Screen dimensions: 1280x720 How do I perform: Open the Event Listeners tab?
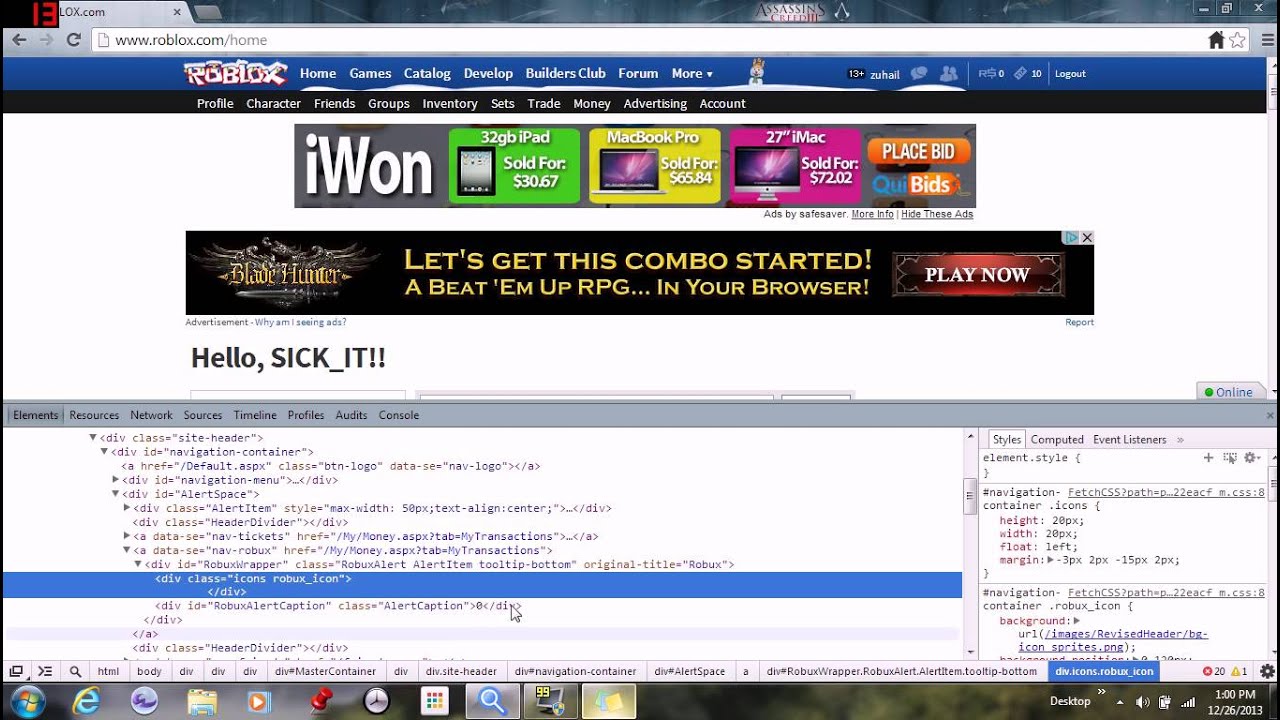click(1130, 440)
